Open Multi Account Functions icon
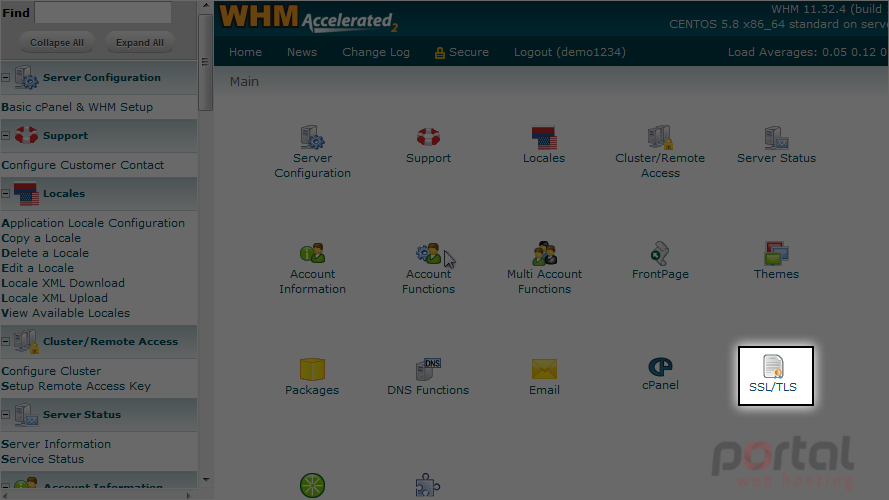 click(544, 253)
